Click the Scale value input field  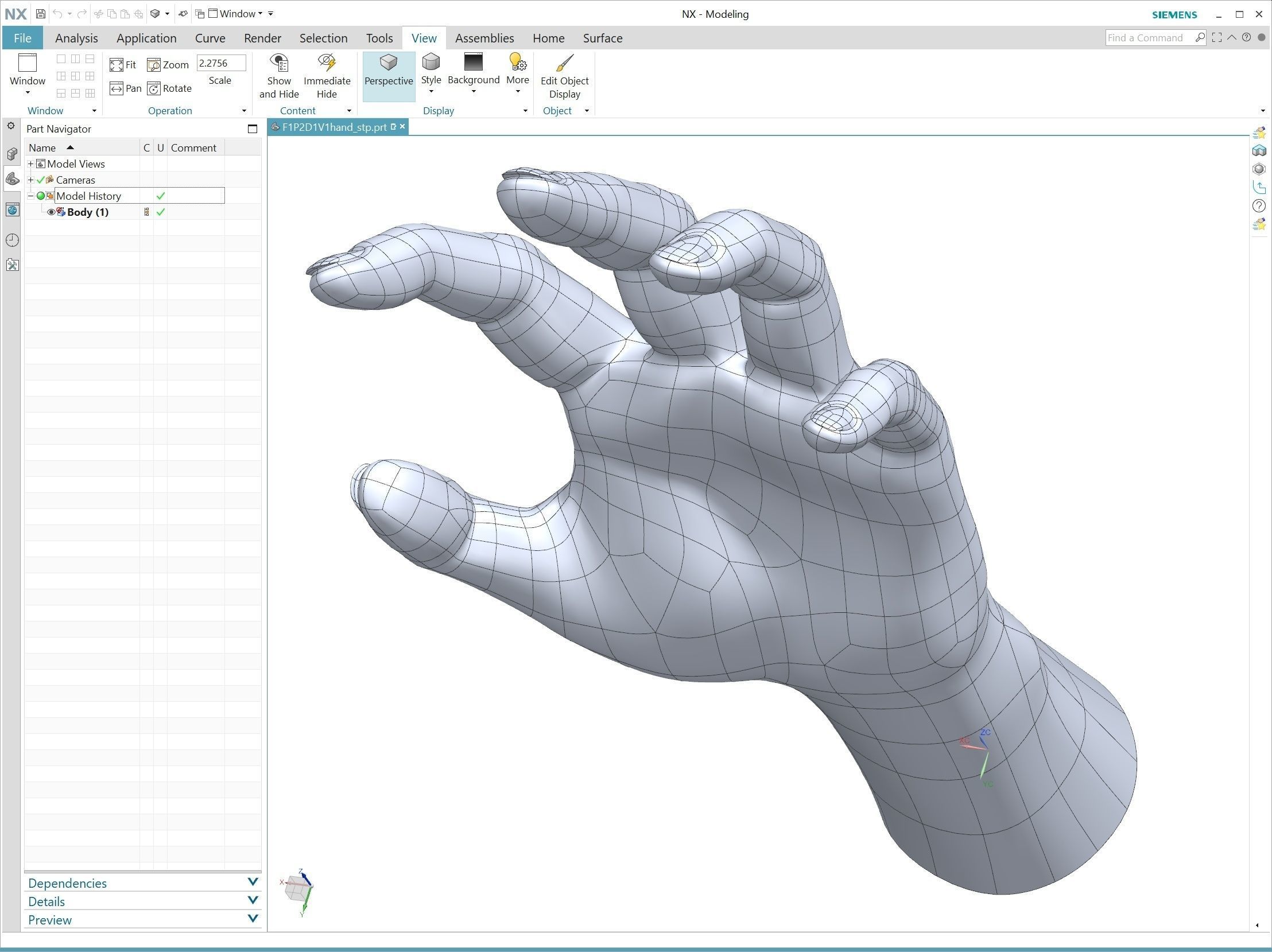point(221,63)
